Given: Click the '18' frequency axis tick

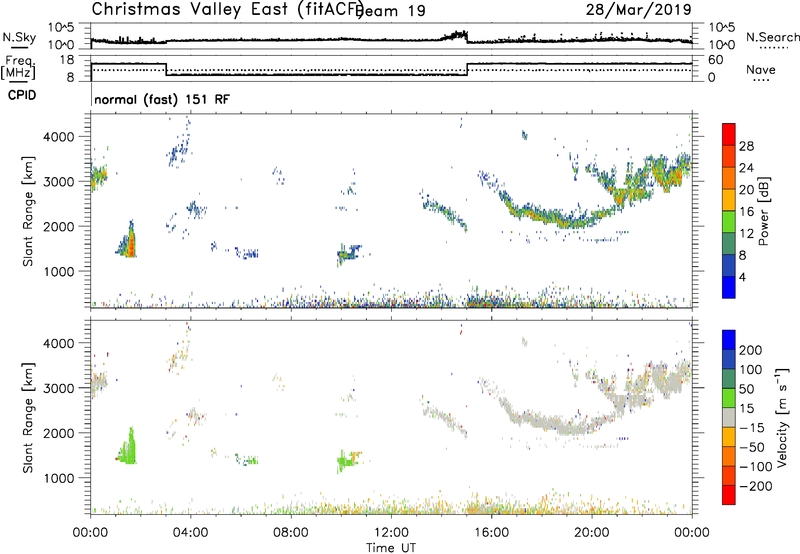Looking at the screenshot, I should point(67,60).
